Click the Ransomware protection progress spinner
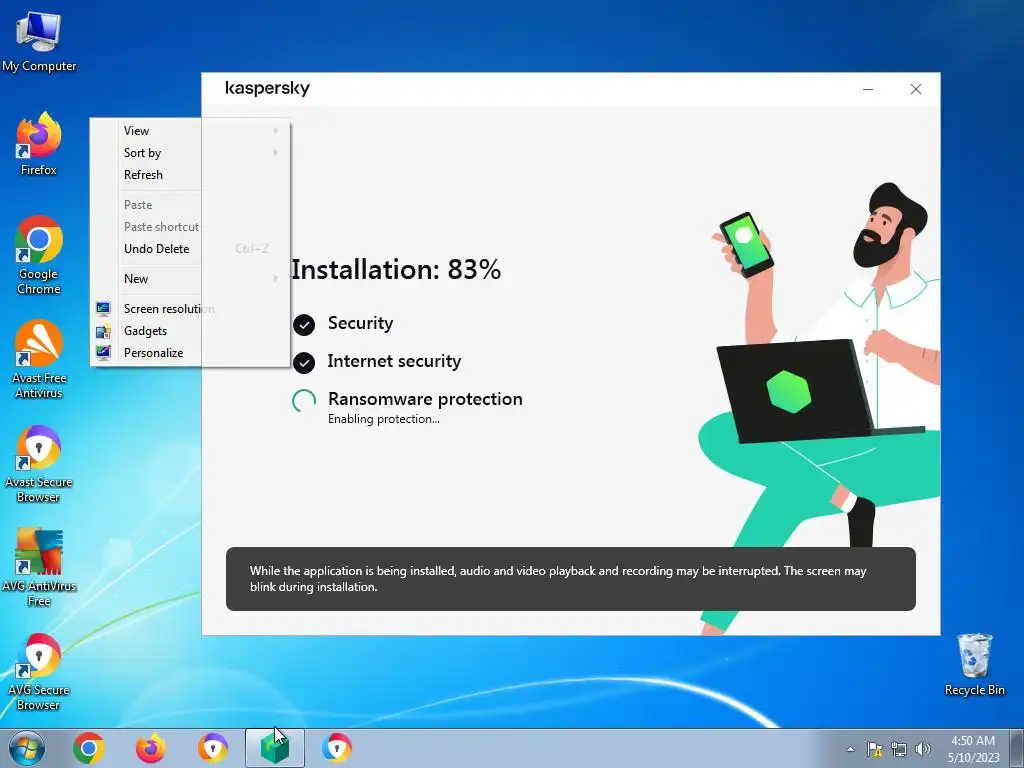Viewport: 1024px width, 768px height. coord(304,400)
